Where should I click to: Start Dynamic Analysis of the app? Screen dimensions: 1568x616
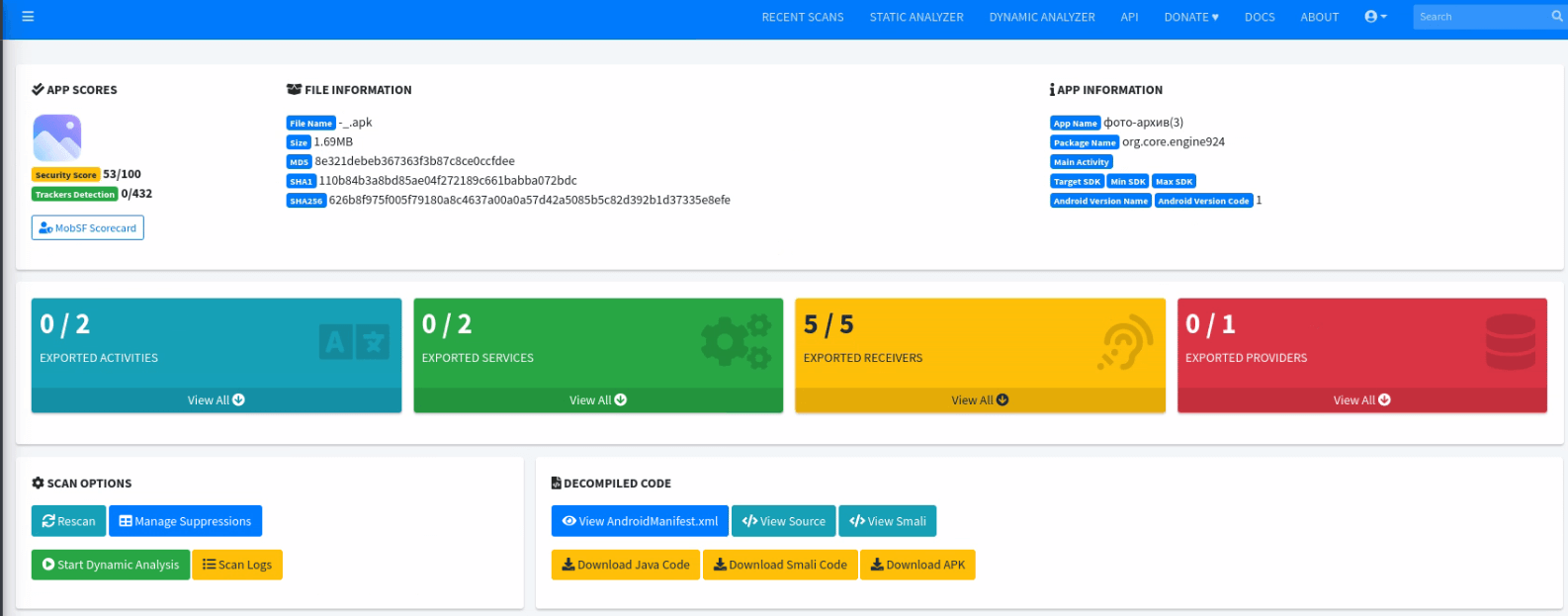pyautogui.click(x=111, y=565)
